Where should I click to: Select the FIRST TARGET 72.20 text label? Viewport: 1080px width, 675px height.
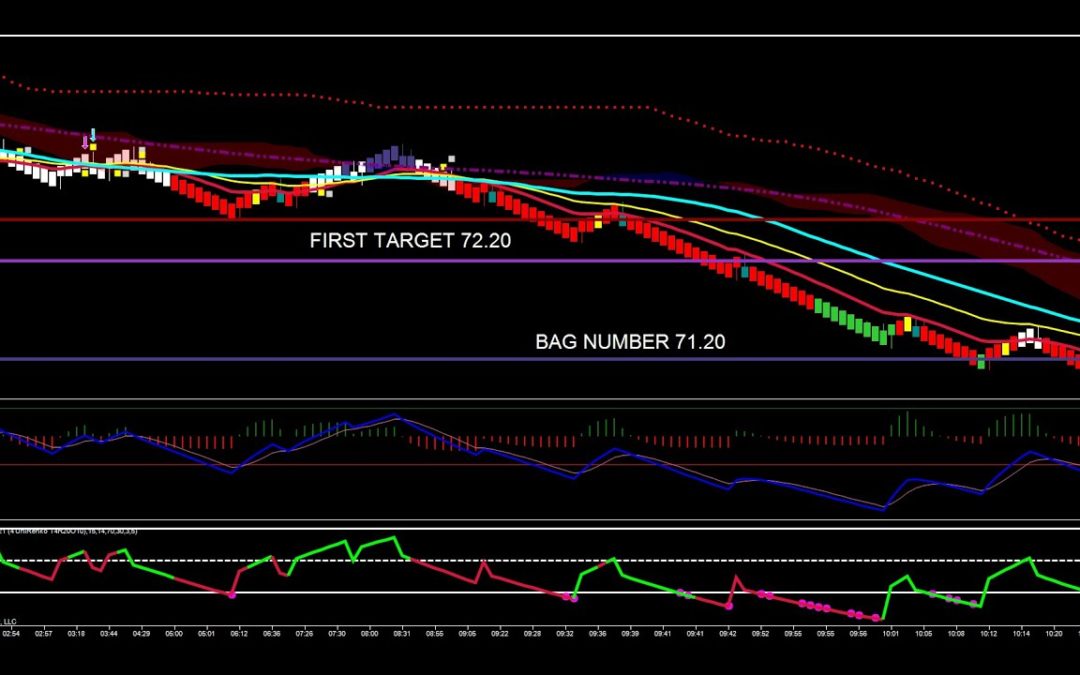[410, 241]
